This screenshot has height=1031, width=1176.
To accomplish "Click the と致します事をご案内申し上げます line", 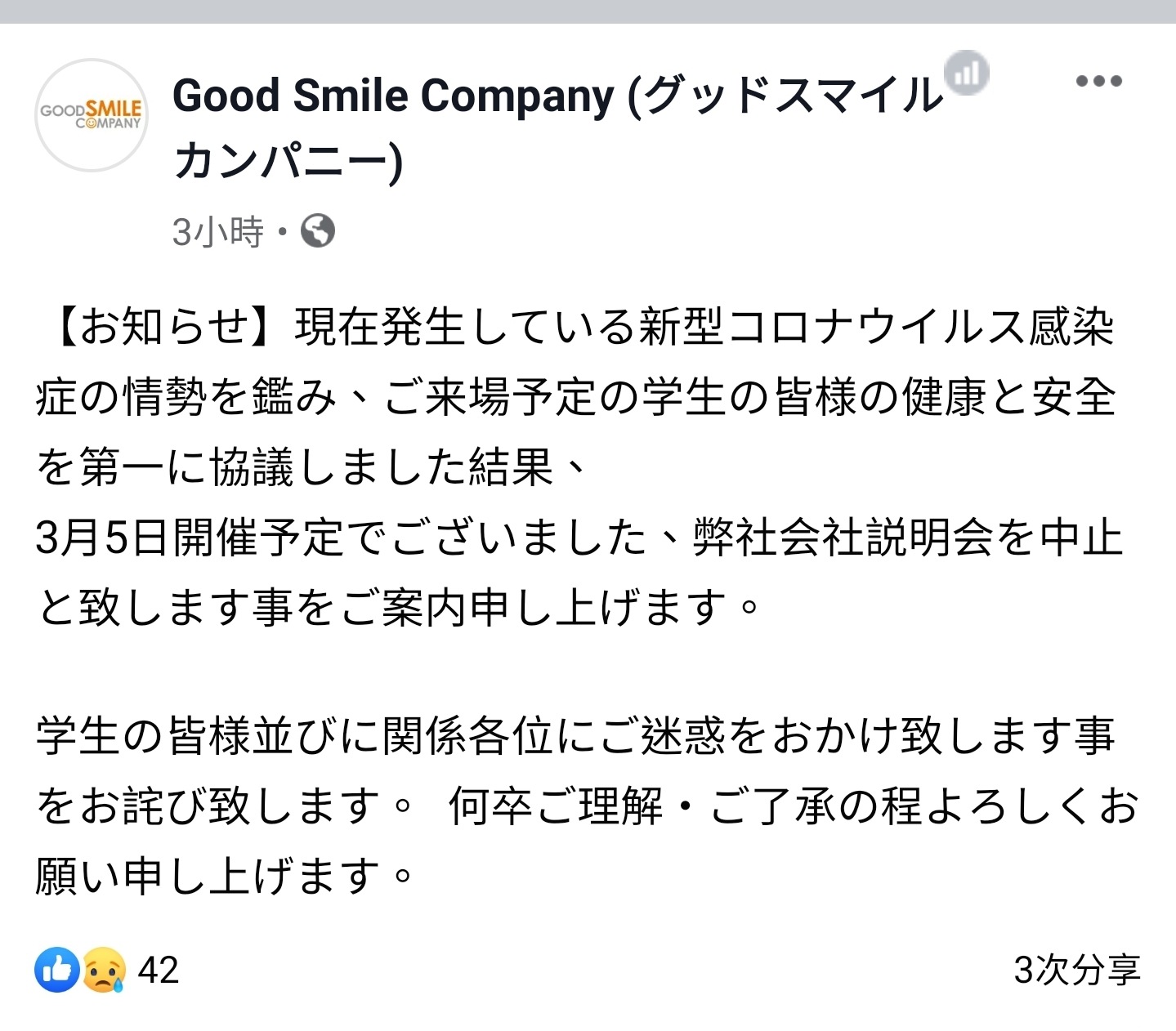I will [400, 608].
